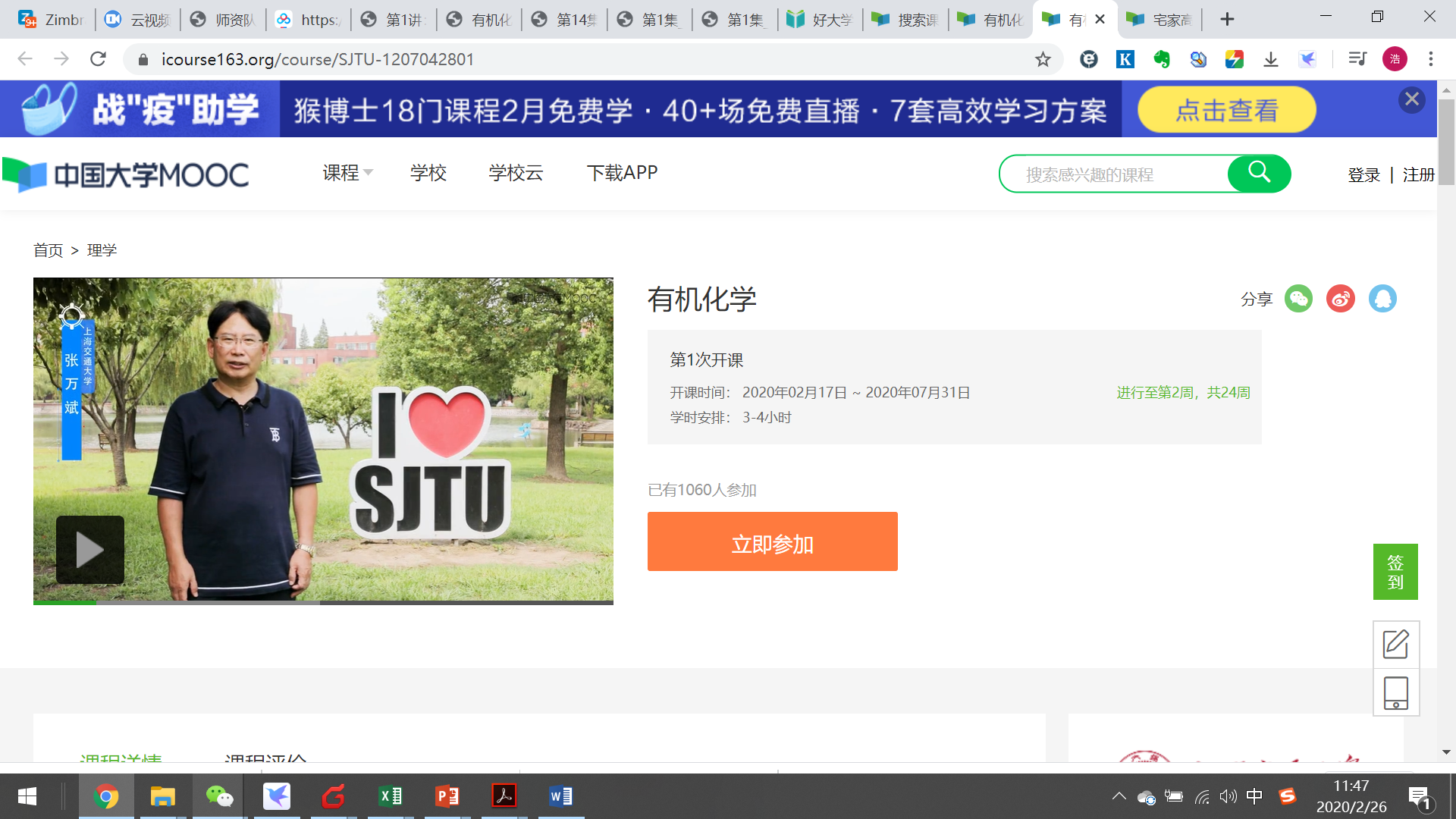
Task: Close the 战疫助学 promo banner
Action: [1410, 99]
